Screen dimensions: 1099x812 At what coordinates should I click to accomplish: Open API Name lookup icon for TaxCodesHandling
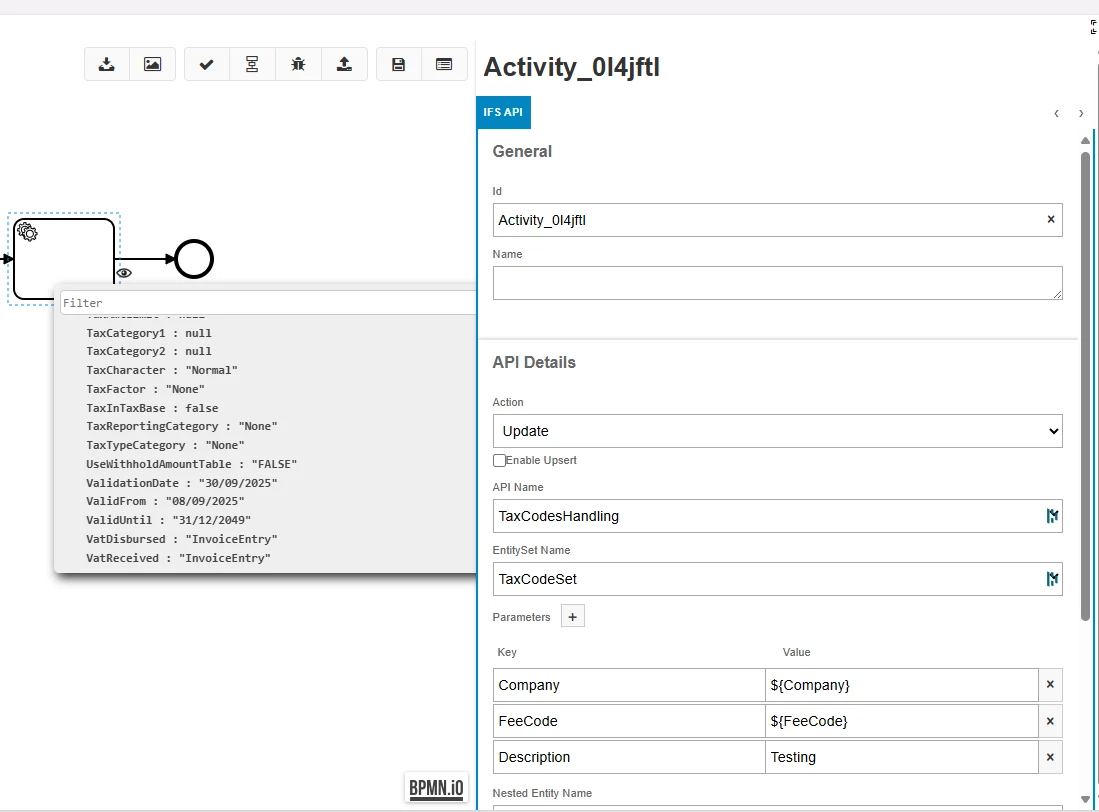point(1051,516)
